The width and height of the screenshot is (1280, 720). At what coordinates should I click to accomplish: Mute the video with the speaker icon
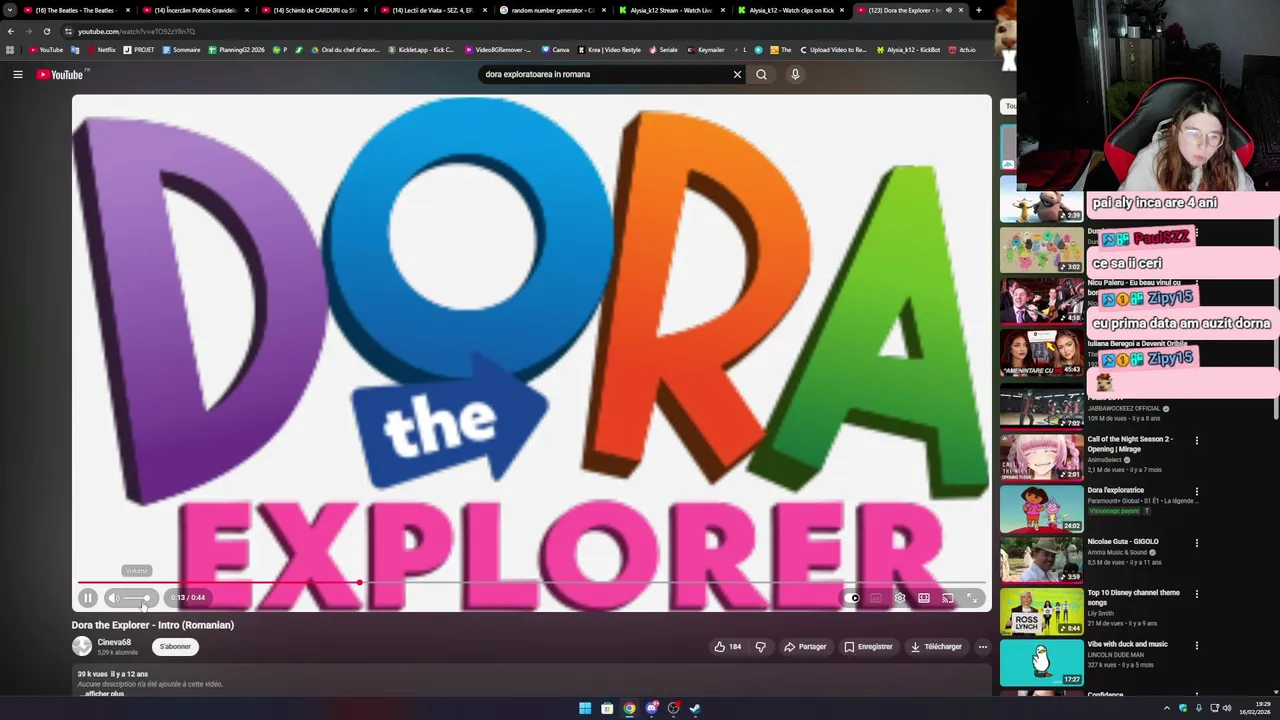113,598
